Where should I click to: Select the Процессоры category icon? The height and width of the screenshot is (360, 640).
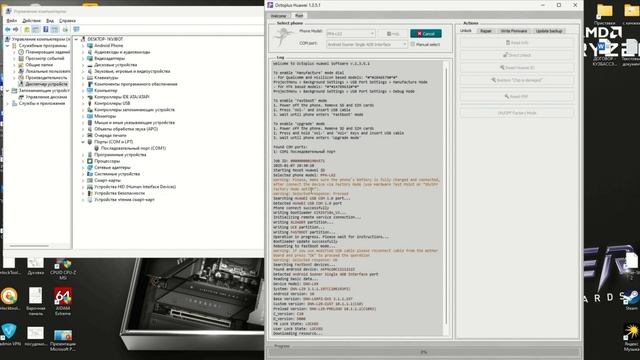pos(90,161)
